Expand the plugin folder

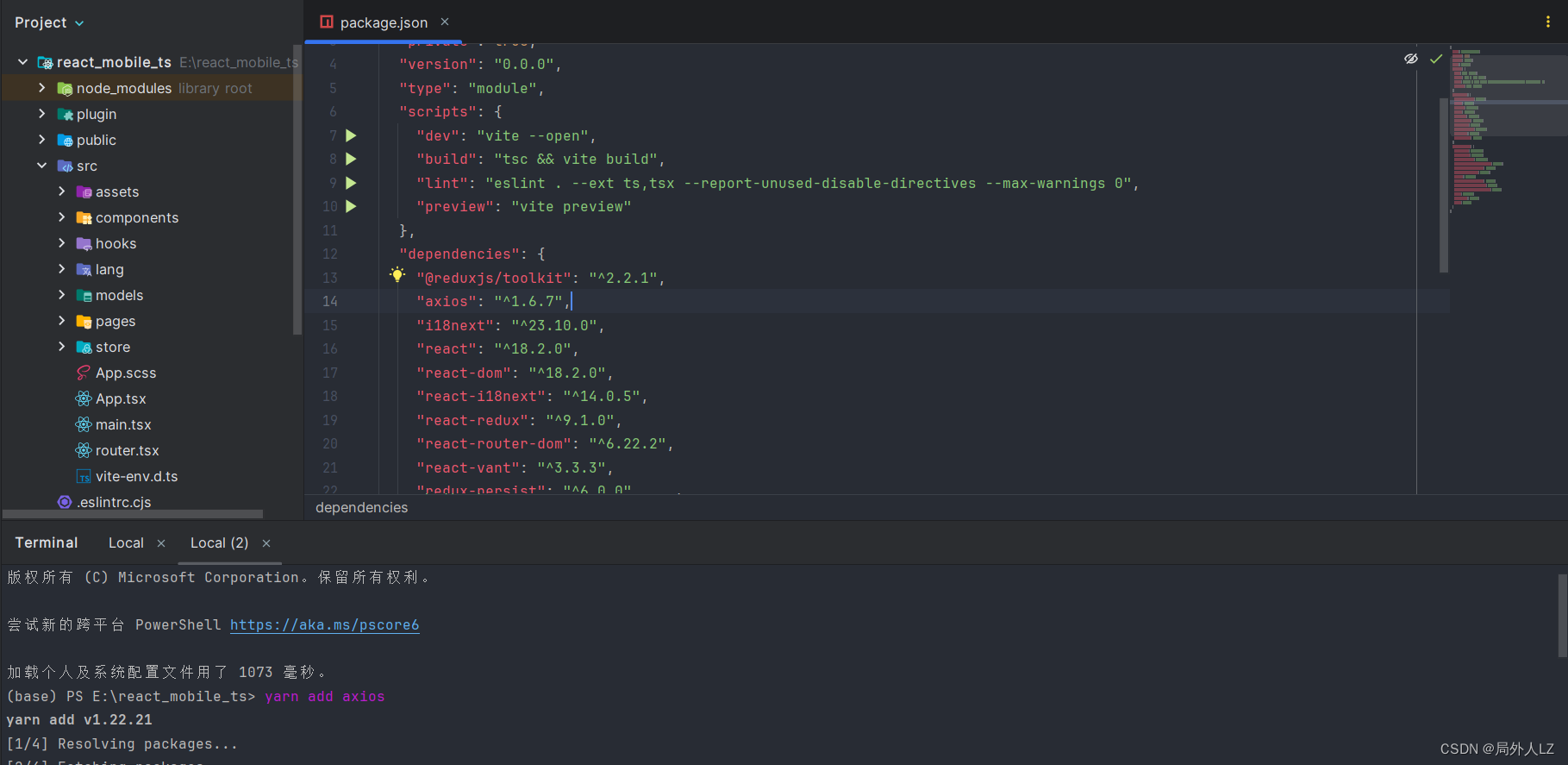[42, 114]
